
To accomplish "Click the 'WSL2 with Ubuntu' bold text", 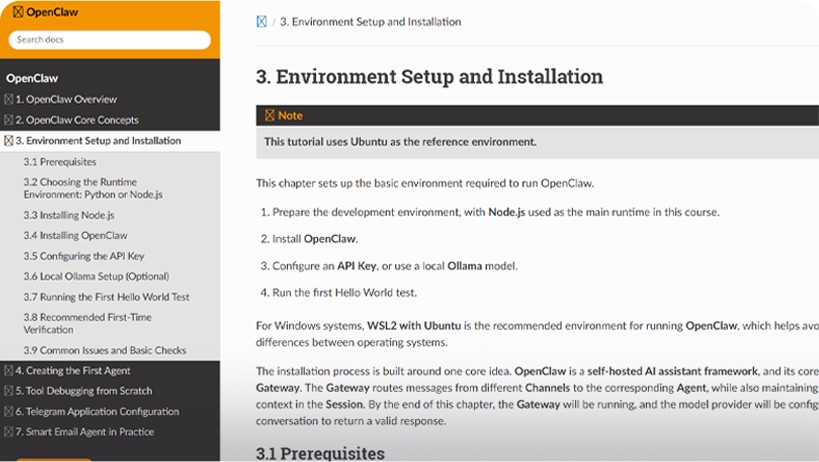I will click(x=414, y=326).
